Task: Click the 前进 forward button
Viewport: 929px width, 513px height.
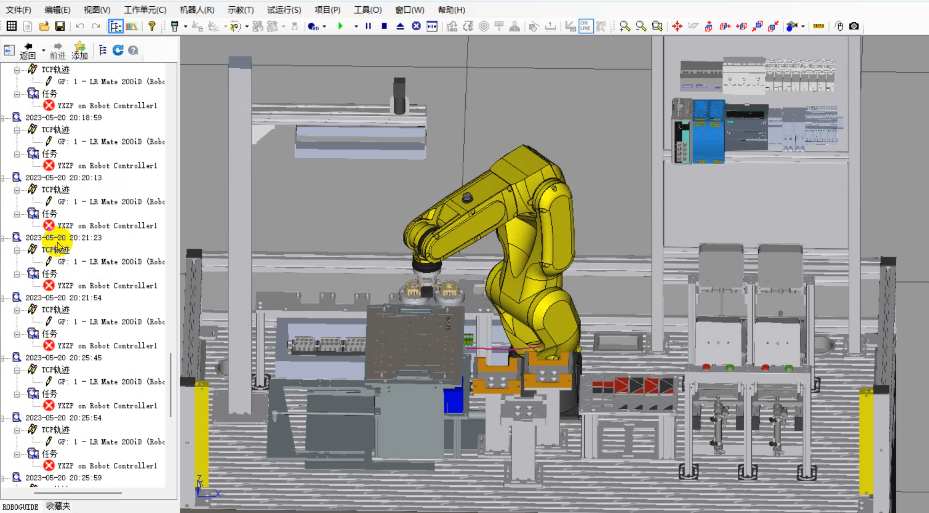Action: (x=57, y=51)
